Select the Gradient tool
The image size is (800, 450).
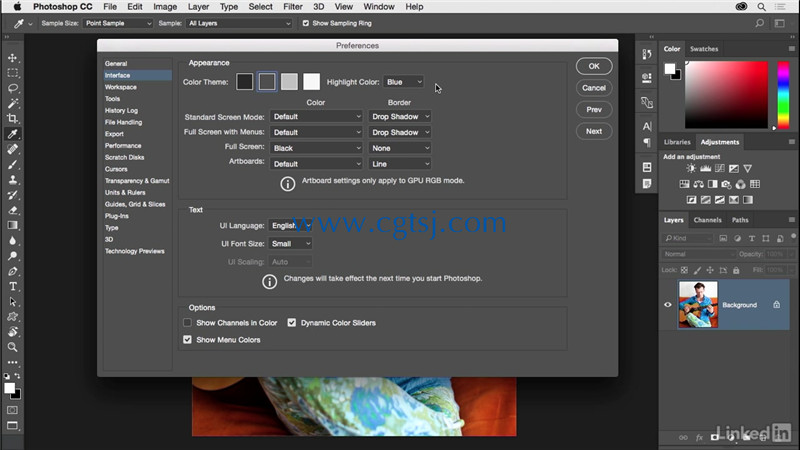(12, 226)
